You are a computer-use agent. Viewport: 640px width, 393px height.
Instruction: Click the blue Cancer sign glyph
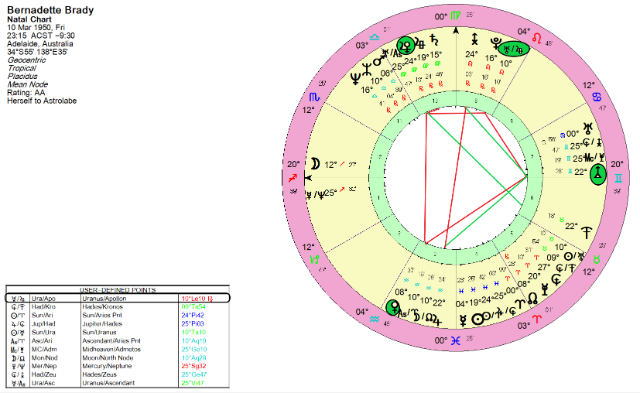click(598, 97)
